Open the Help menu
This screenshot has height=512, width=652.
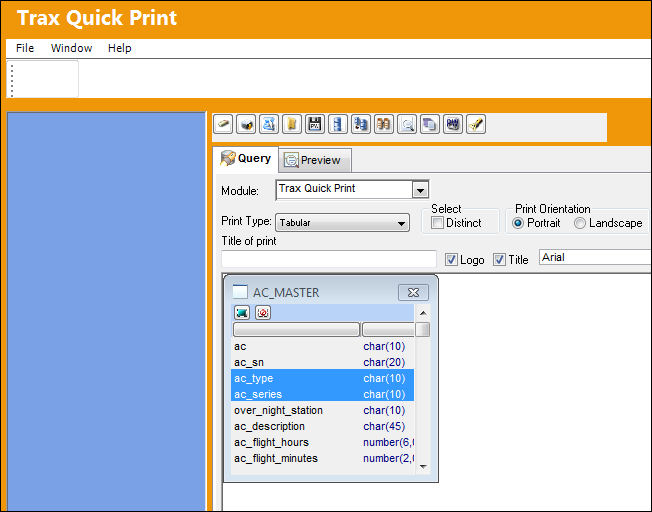coord(120,48)
